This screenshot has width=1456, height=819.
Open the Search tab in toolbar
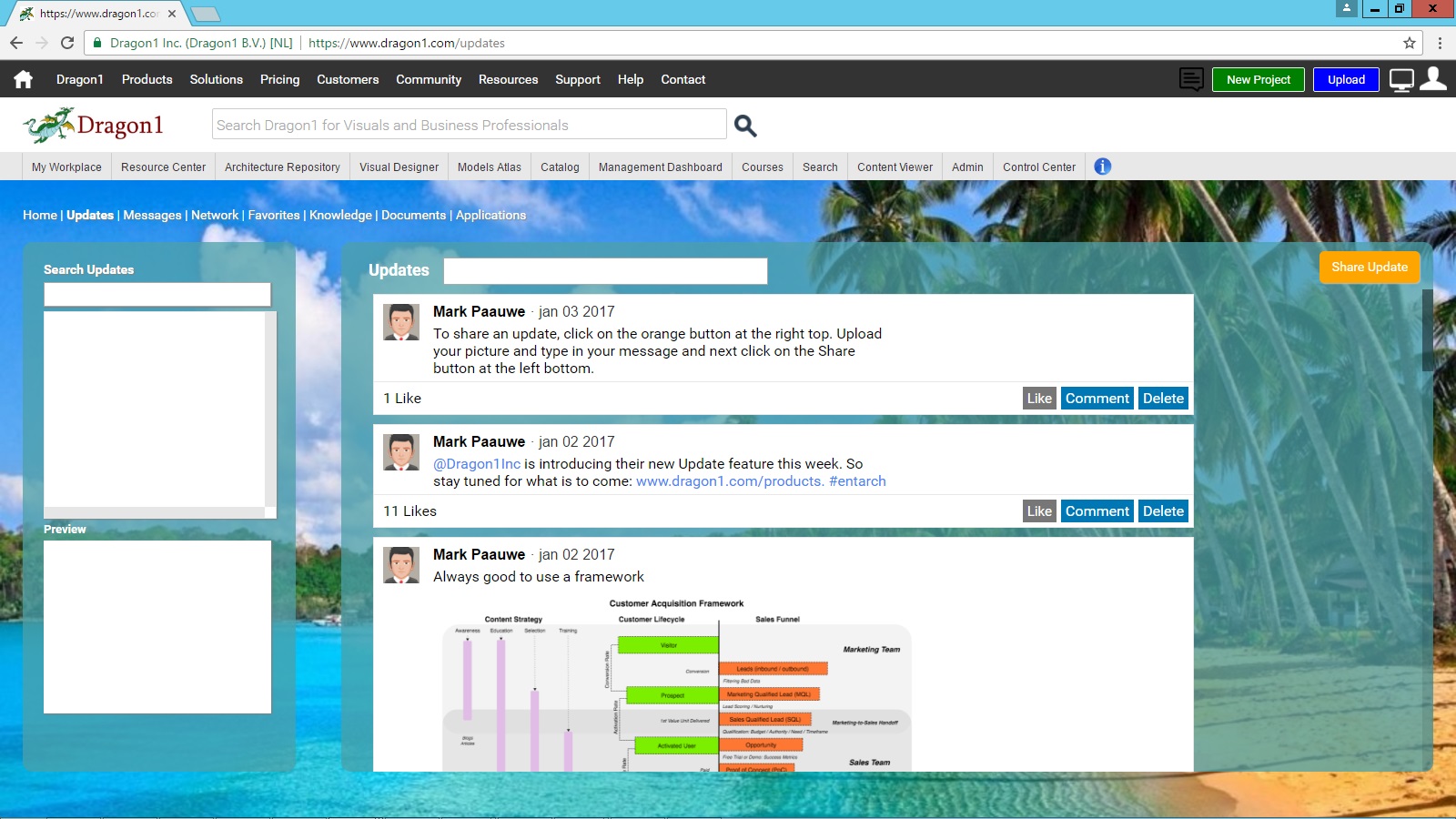point(820,167)
